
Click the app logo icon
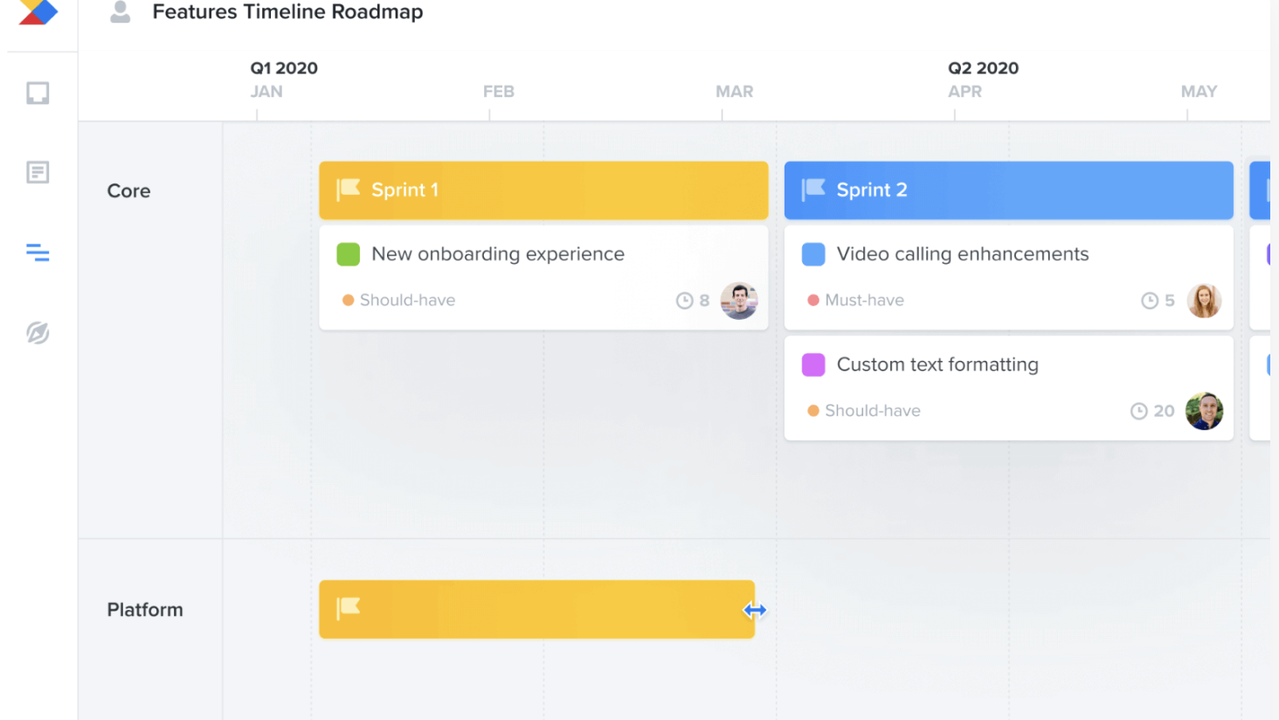click(x=36, y=12)
